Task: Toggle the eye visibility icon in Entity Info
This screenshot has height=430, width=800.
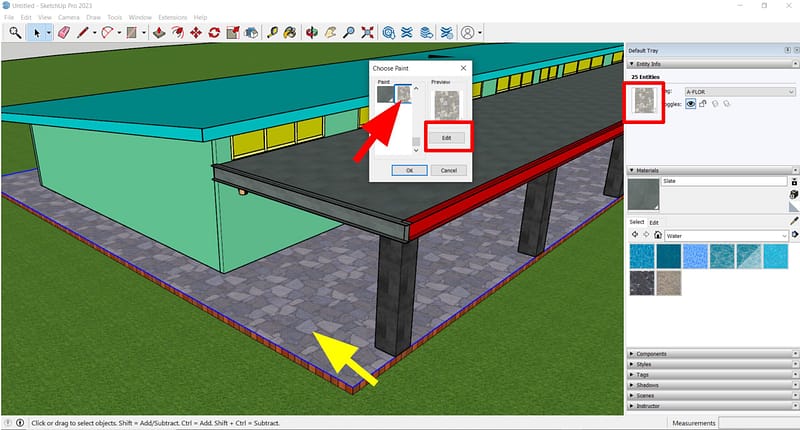Action: (690, 104)
